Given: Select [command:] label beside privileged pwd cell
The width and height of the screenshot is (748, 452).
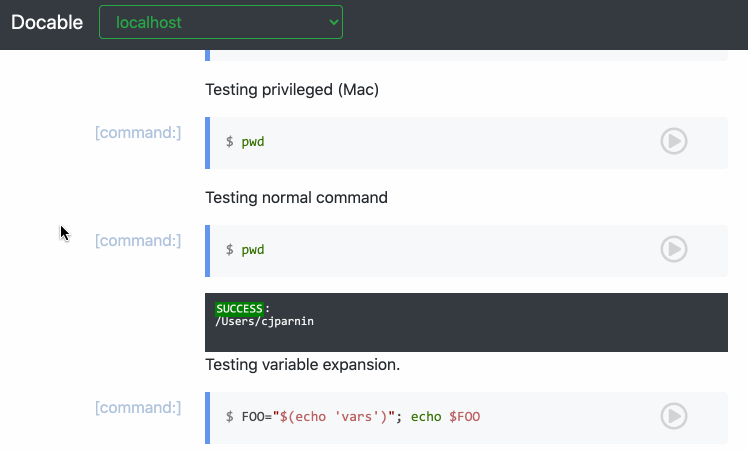Looking at the screenshot, I should tap(138, 133).
